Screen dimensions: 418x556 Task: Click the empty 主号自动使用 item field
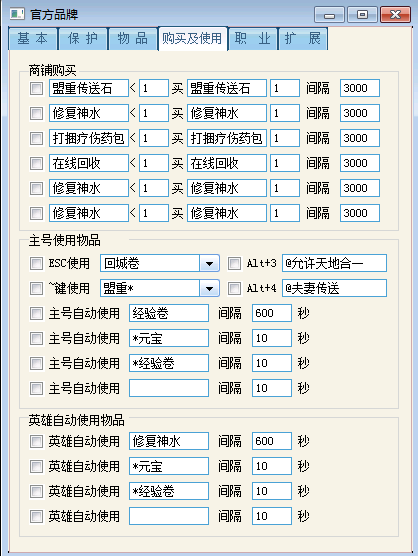click(x=169, y=388)
